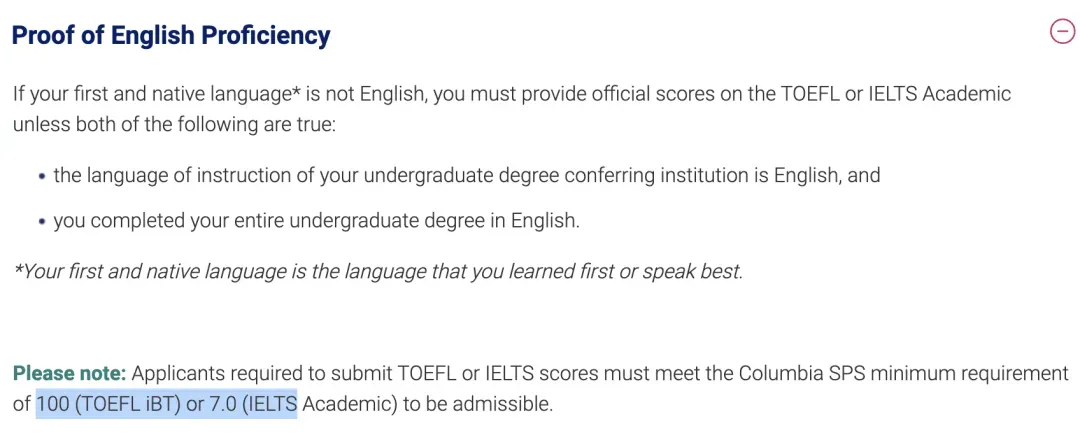
Task: Click the bullet dot before "you completed your entire"
Action: click(x=41, y=221)
